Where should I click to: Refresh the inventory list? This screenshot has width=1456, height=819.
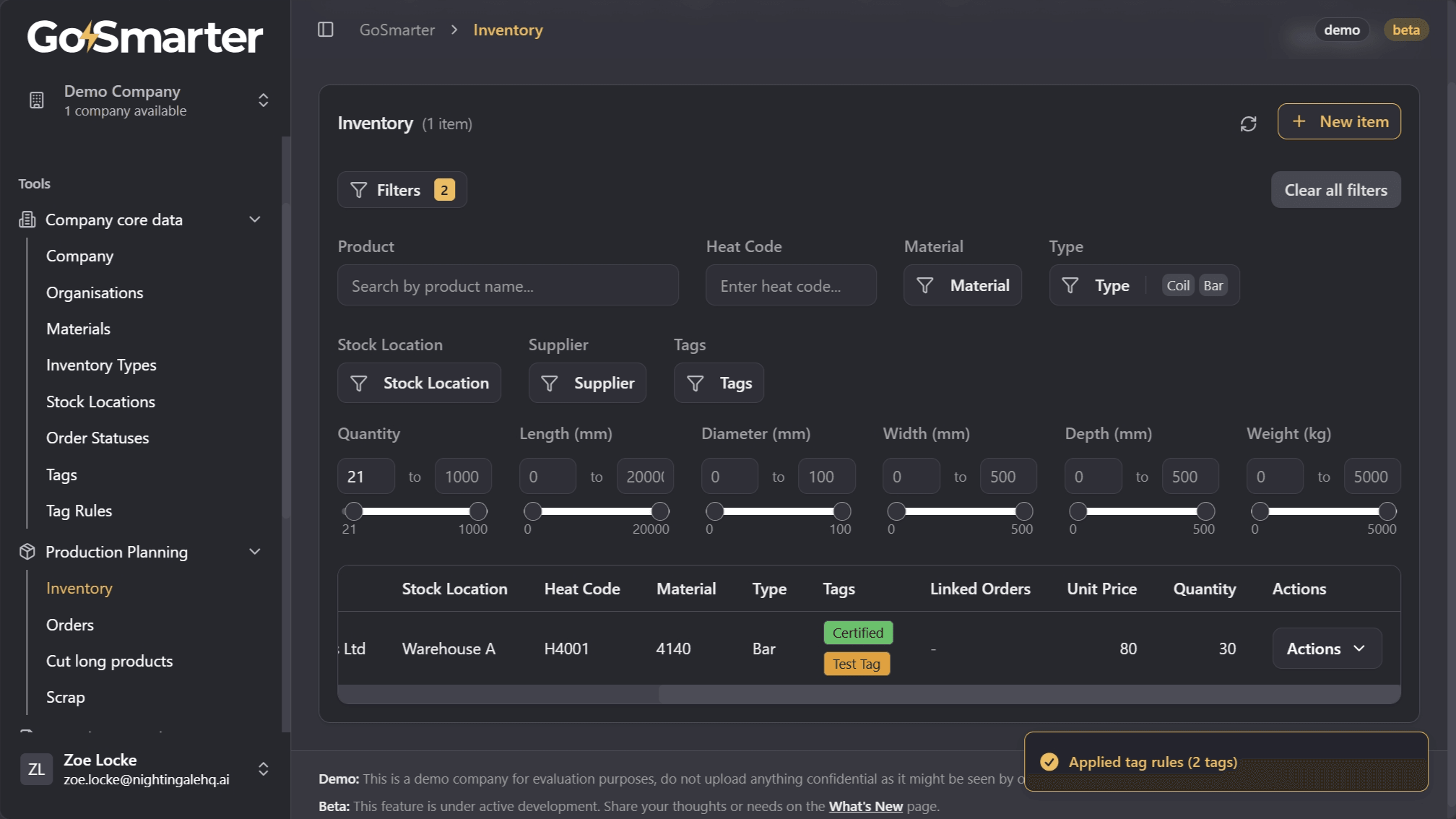[1247, 123]
